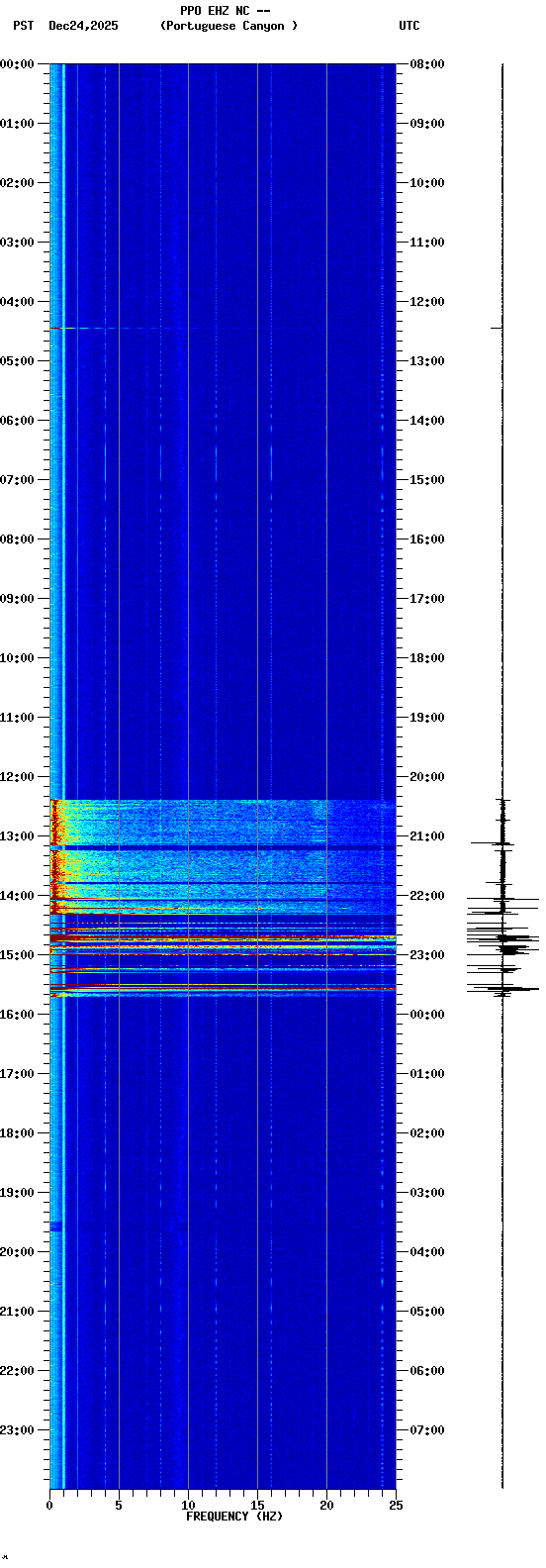Click the frequency axis '20' tick label
Image resolution: width=546 pixels, height=1568 pixels.
pos(326,1506)
